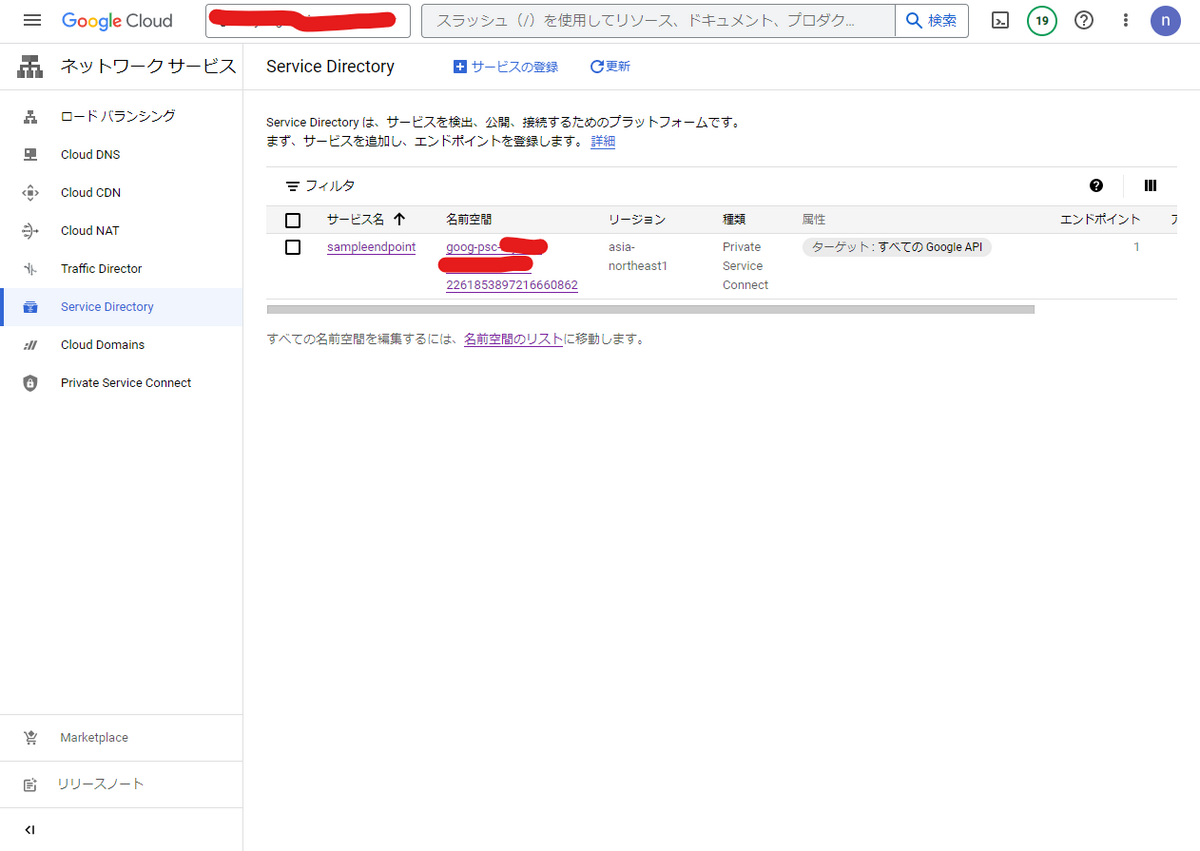Click the 属性 column header

click(x=814, y=220)
